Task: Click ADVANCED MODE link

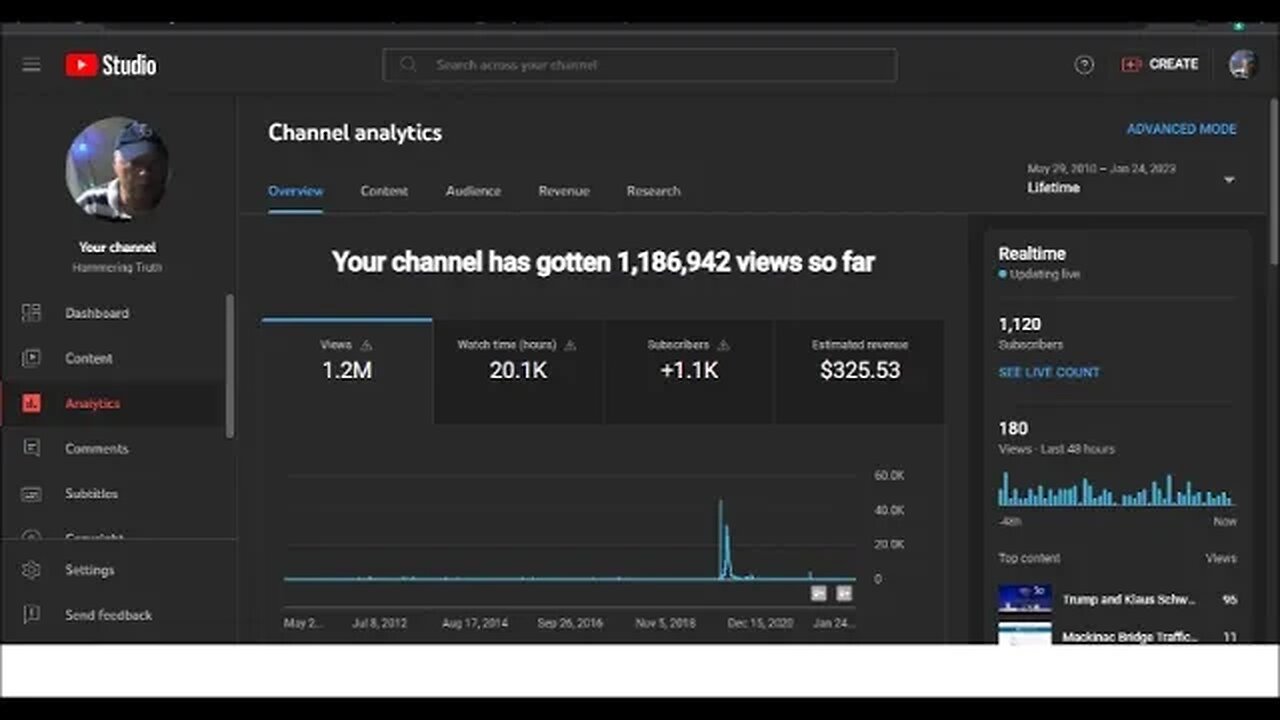Action: pos(1181,129)
